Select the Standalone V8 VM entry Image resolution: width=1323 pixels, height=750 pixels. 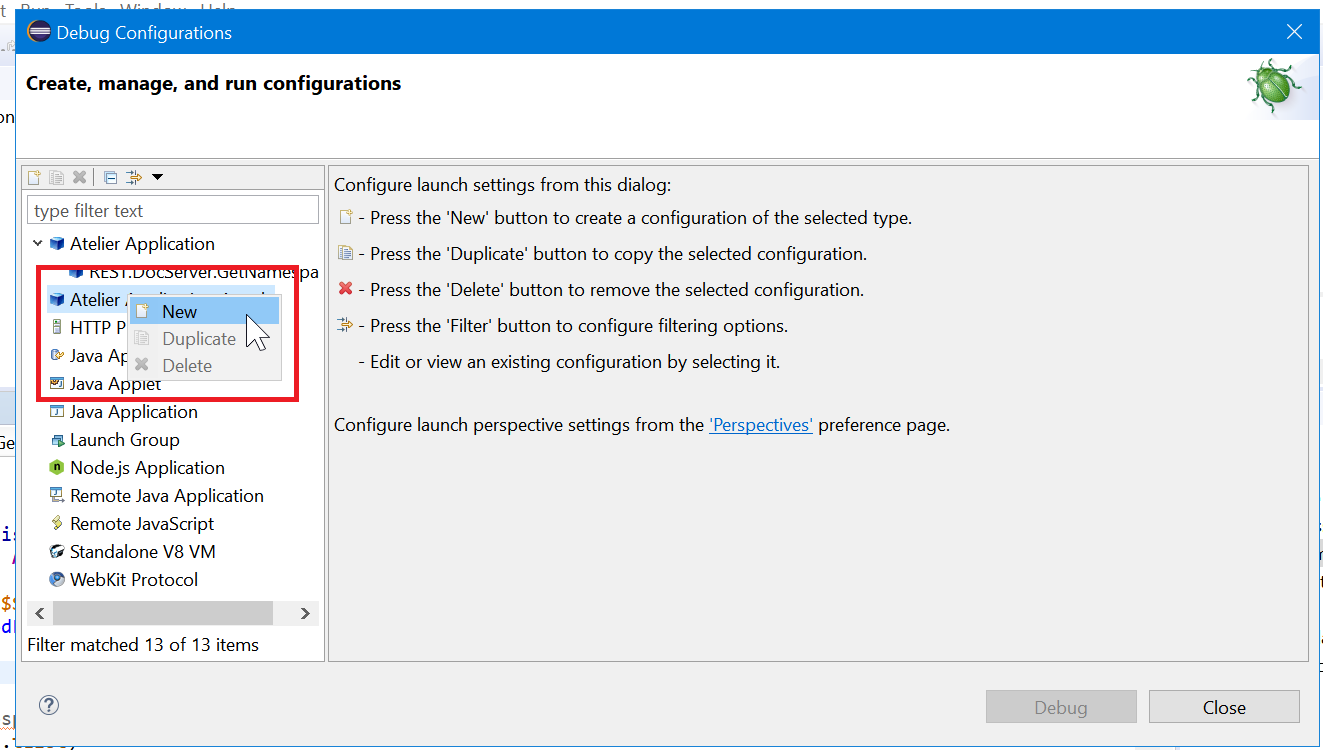point(142,552)
